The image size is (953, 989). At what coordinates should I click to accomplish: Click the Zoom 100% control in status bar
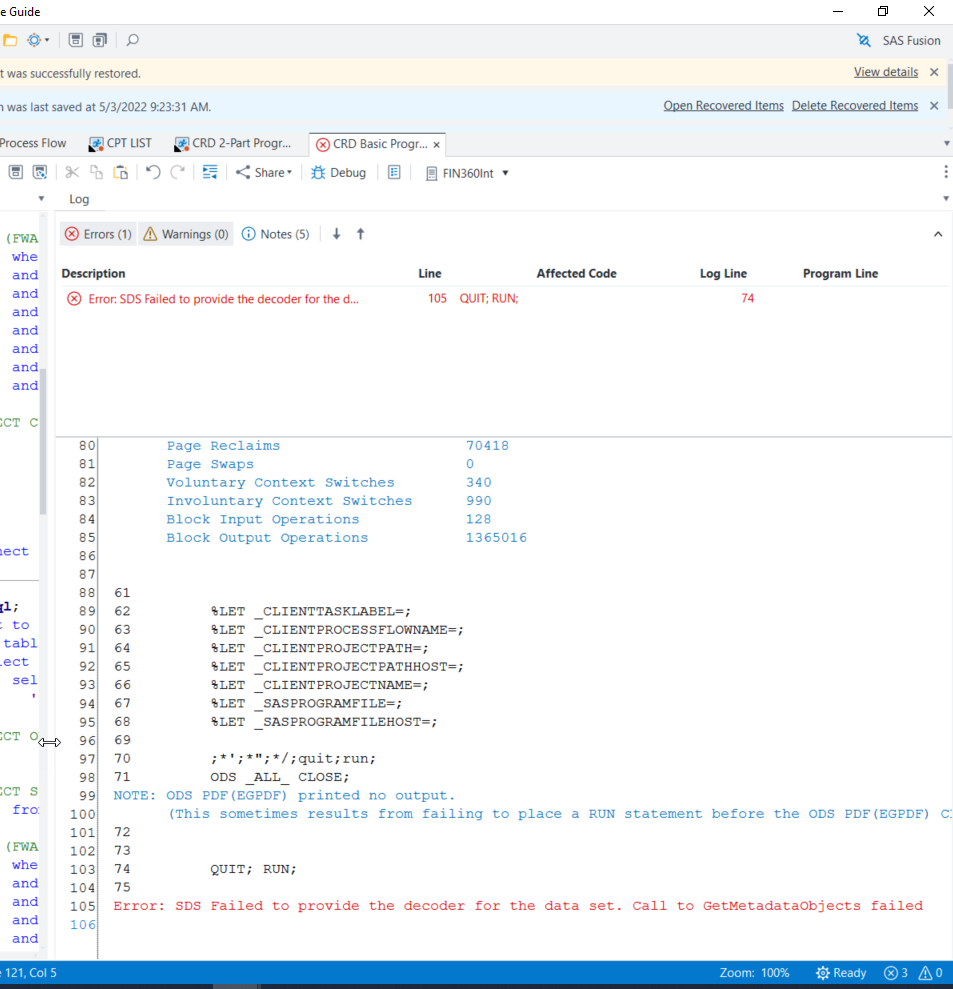point(754,973)
